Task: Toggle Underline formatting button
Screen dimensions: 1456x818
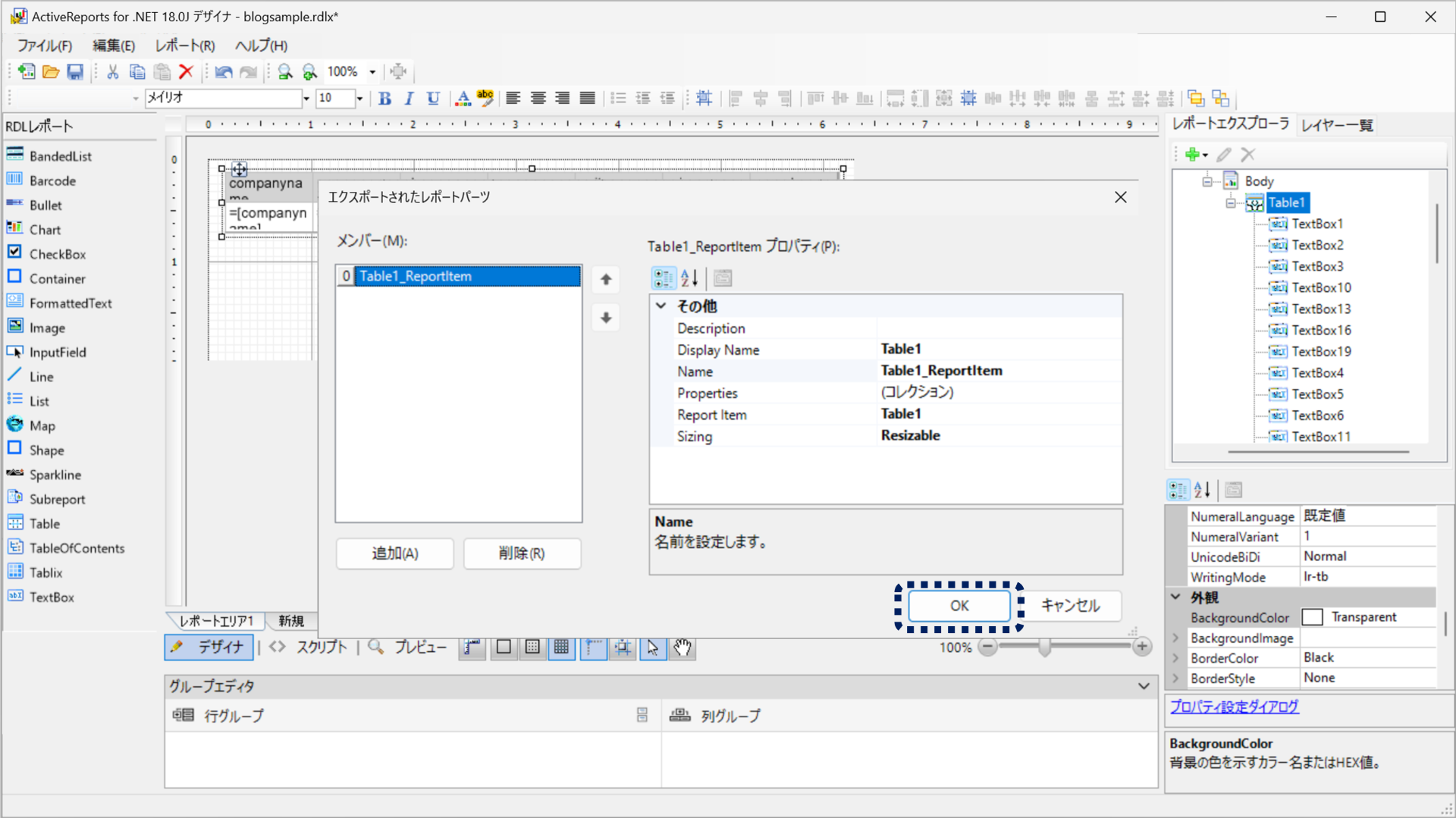Action: click(433, 99)
